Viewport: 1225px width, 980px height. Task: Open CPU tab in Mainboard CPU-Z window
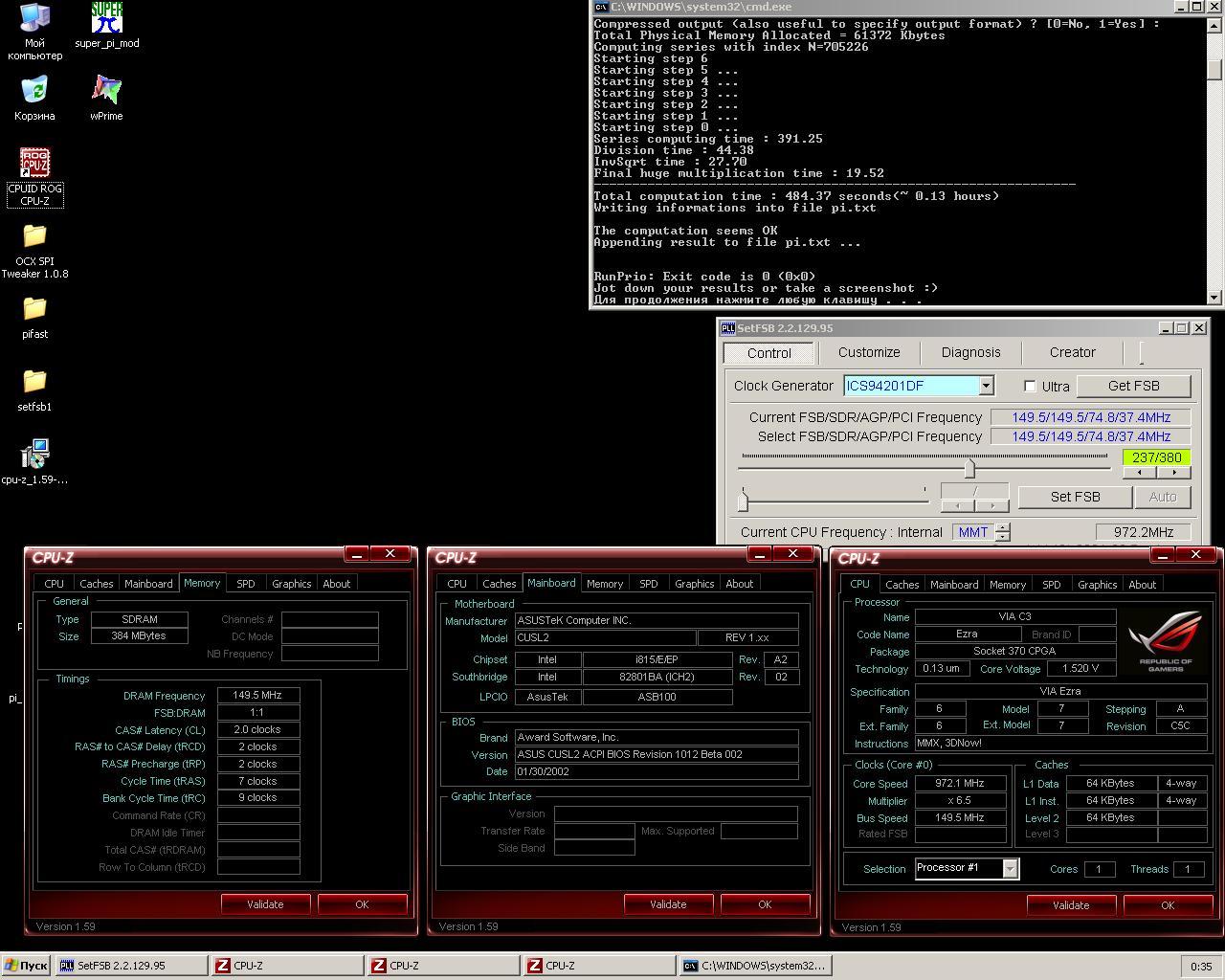coord(457,584)
